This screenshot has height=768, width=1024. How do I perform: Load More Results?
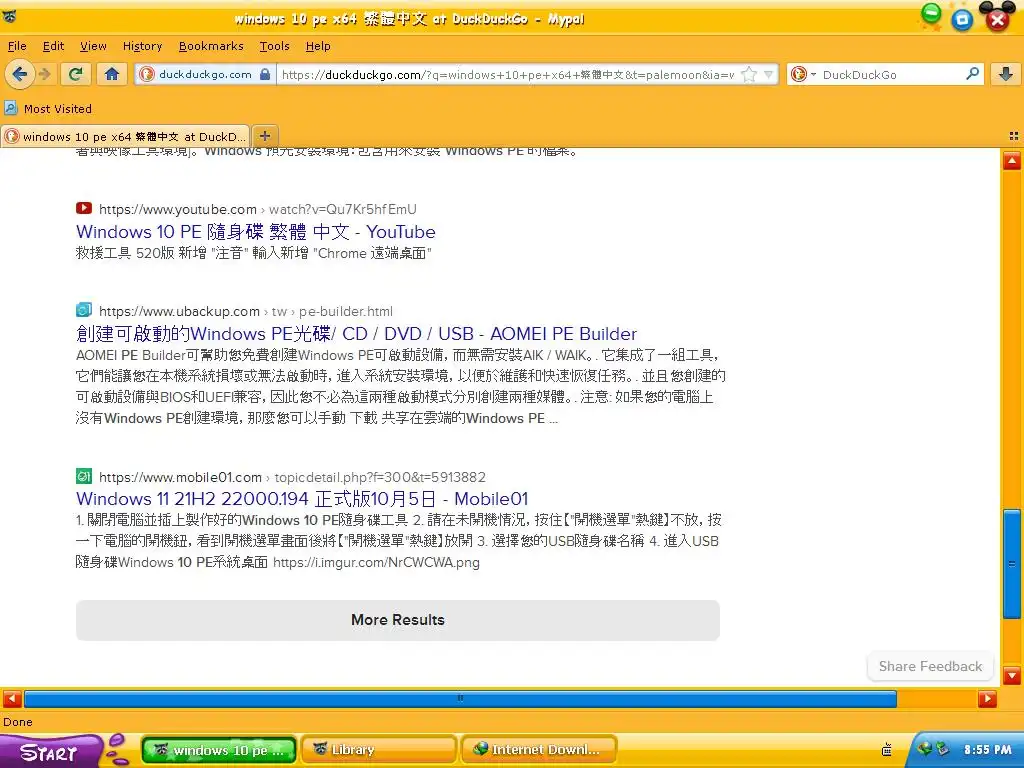(x=398, y=620)
